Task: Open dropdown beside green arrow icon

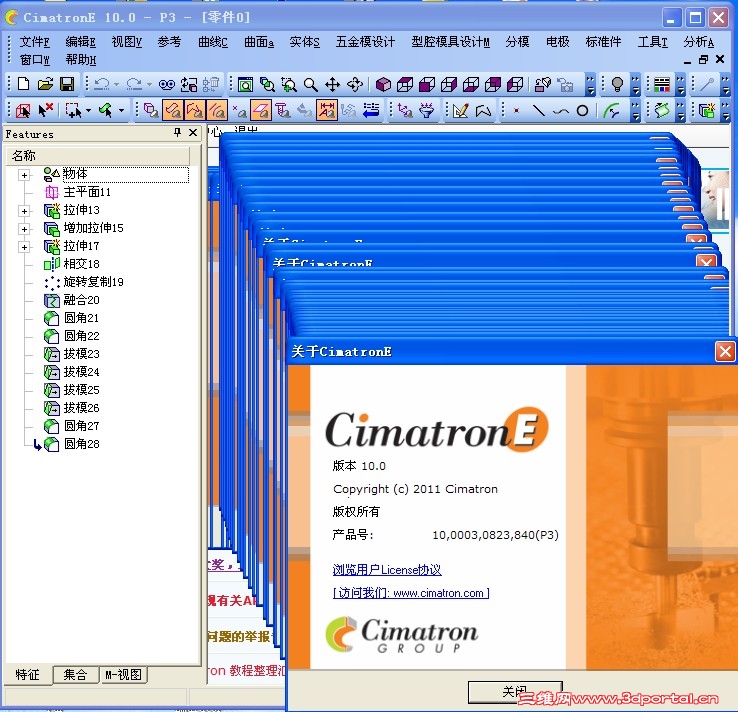Action: [121, 111]
